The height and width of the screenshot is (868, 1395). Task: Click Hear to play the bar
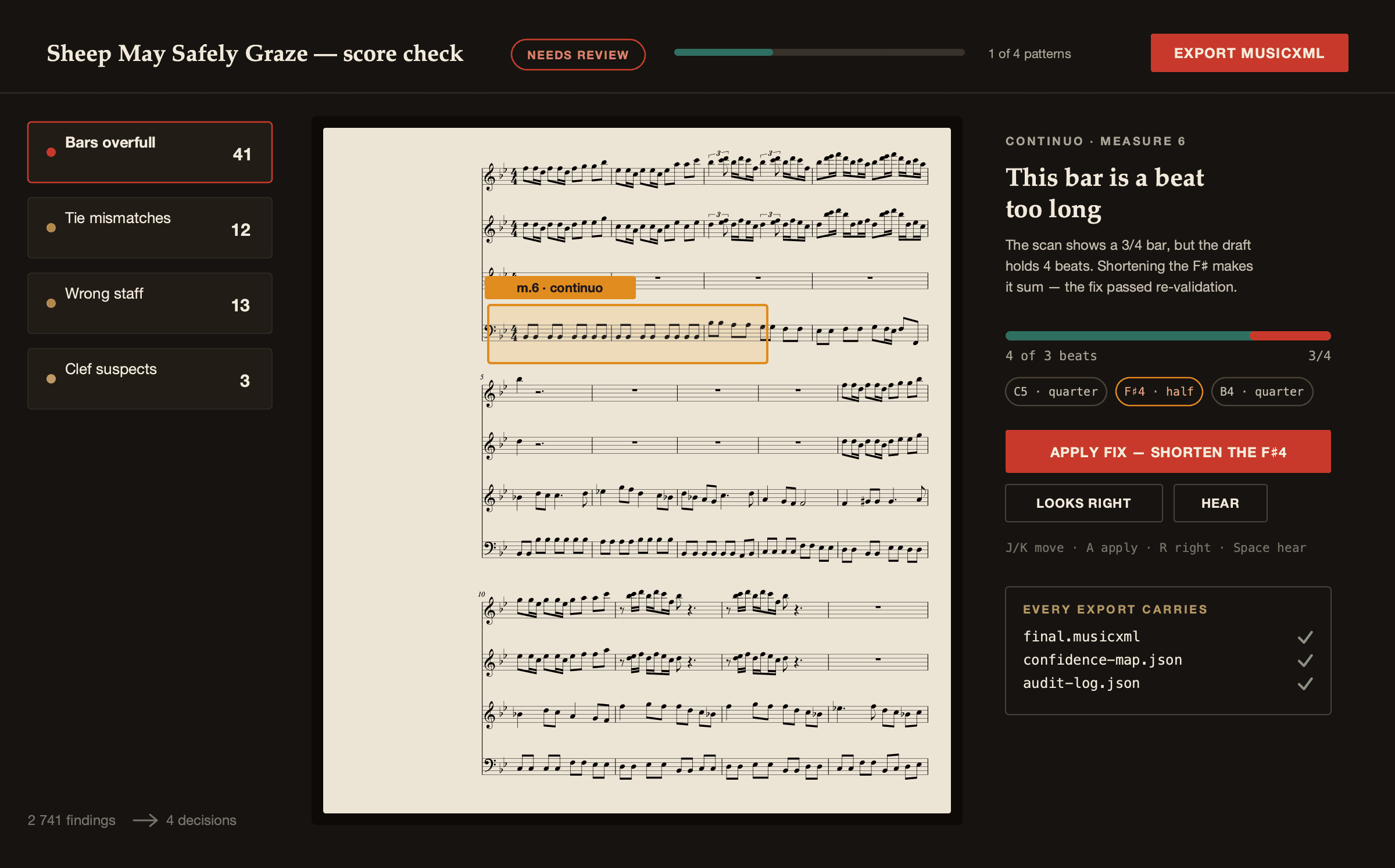1220,503
